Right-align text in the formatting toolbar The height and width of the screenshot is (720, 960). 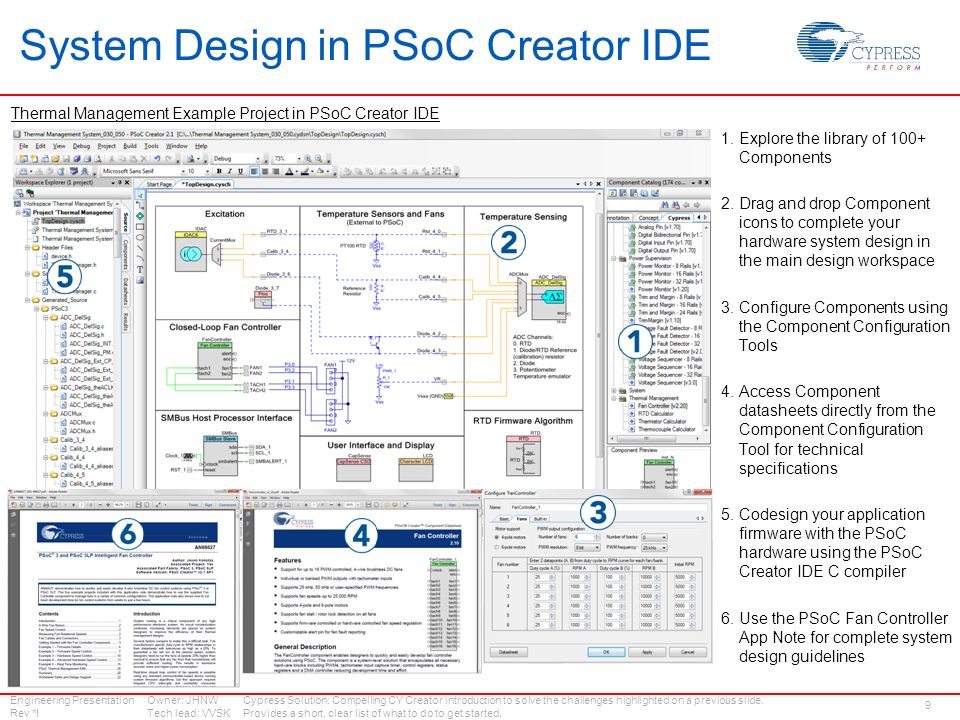pos(276,171)
